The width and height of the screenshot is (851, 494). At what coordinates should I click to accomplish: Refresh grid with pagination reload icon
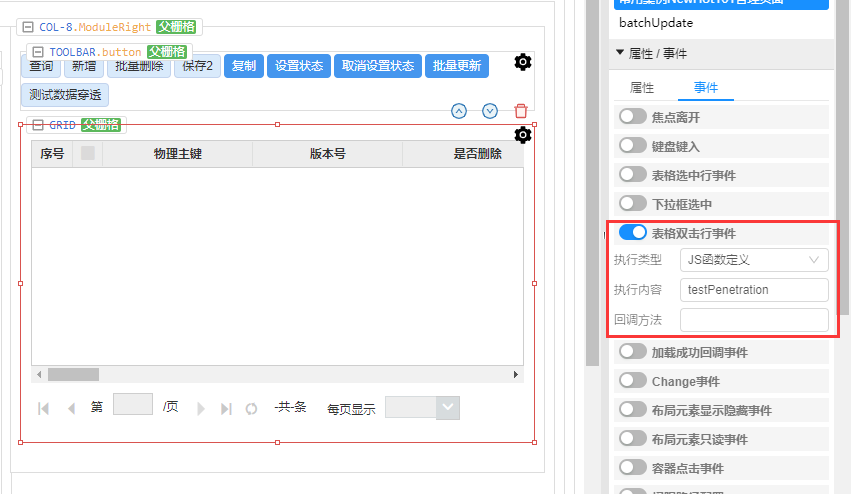pyautogui.click(x=252, y=408)
